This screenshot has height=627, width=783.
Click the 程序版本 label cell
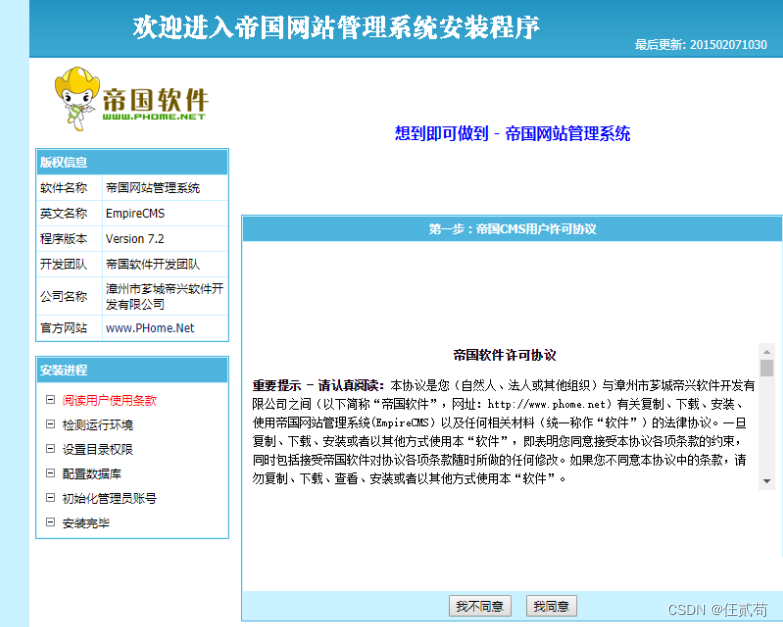point(69,239)
